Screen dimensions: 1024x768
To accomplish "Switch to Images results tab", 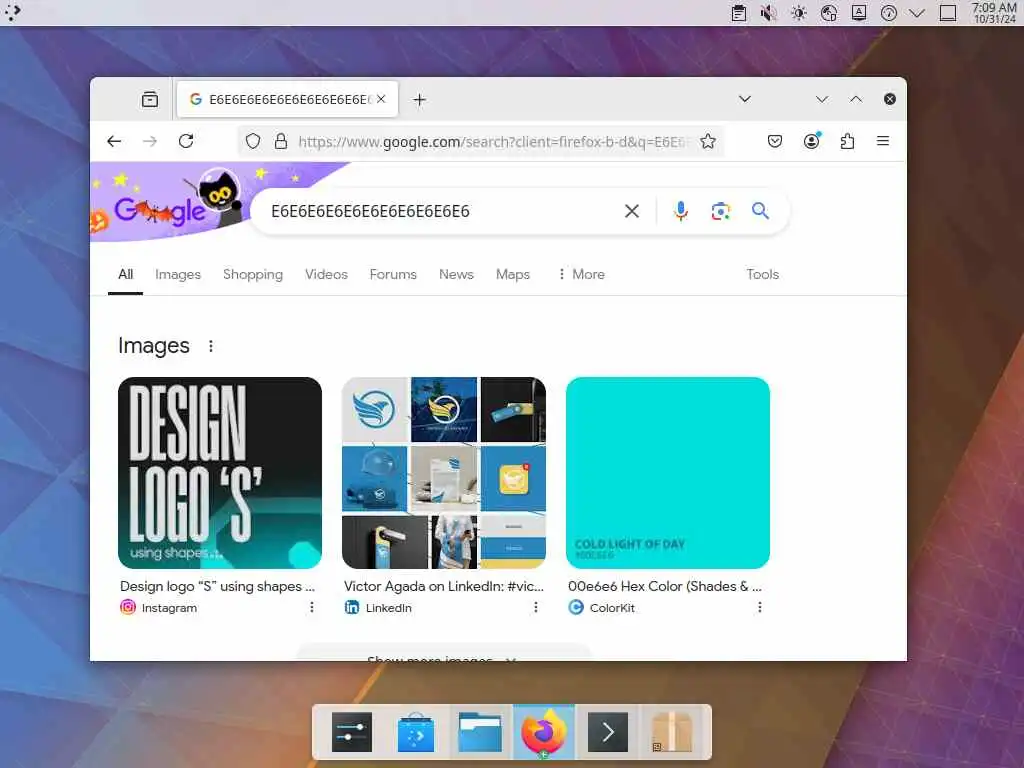I will click(178, 274).
